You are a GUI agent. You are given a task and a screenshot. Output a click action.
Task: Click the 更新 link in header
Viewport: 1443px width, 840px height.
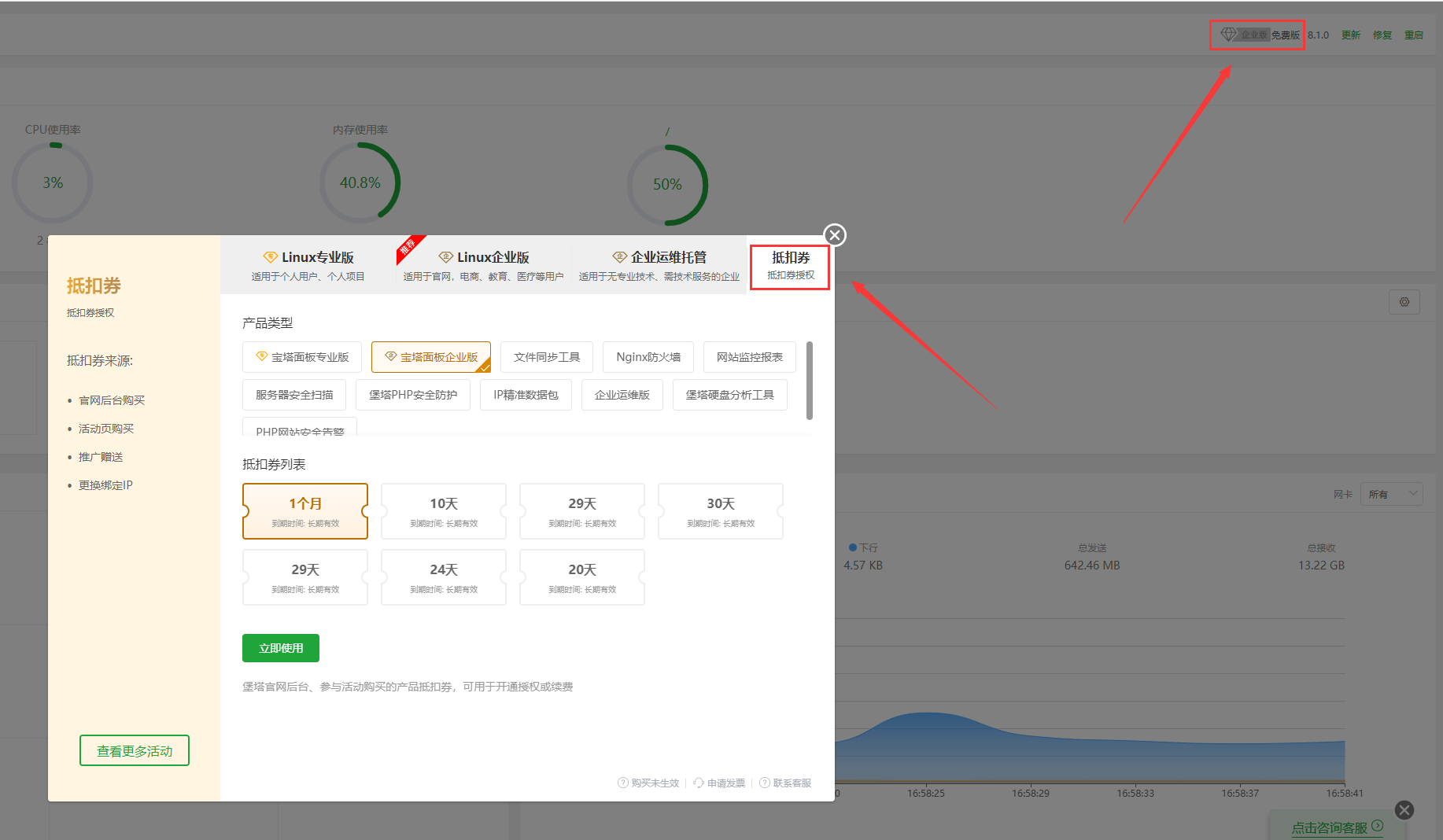click(1351, 35)
